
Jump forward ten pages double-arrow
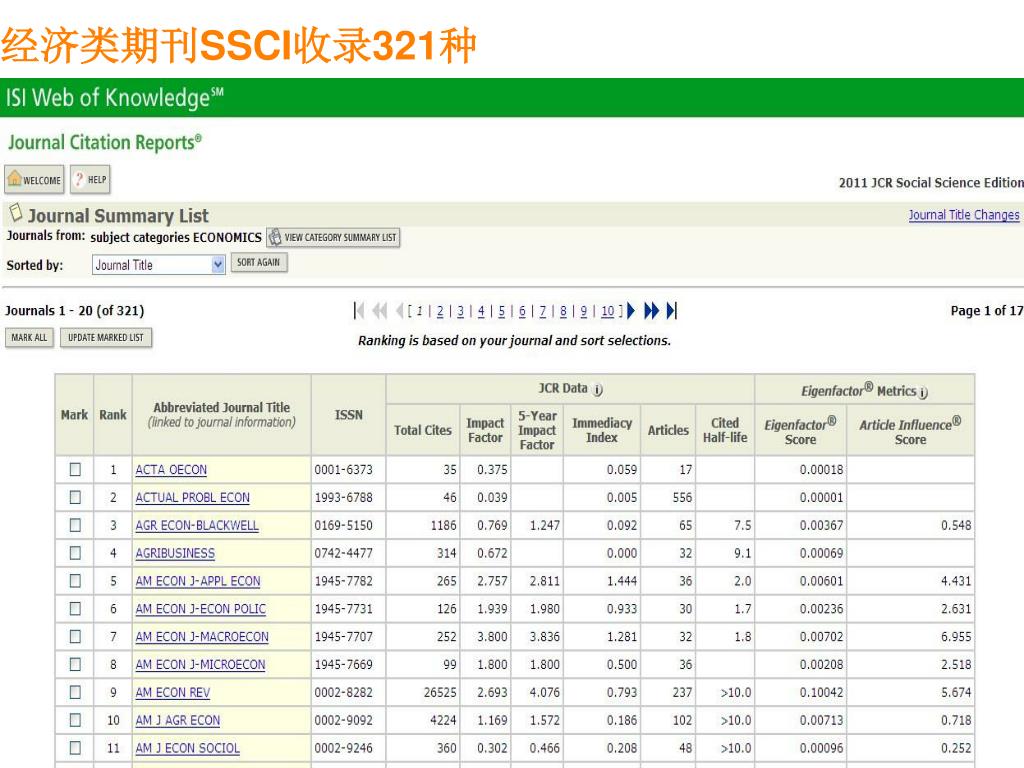(x=651, y=311)
